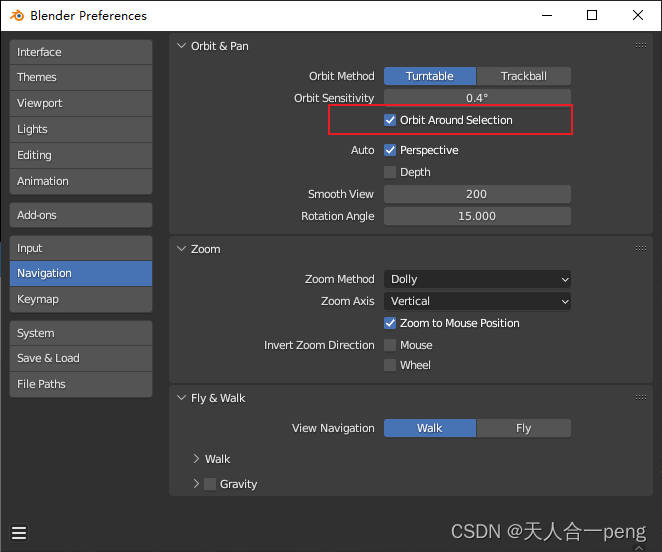
Task: Select the Navigation tab
Action: point(81,273)
